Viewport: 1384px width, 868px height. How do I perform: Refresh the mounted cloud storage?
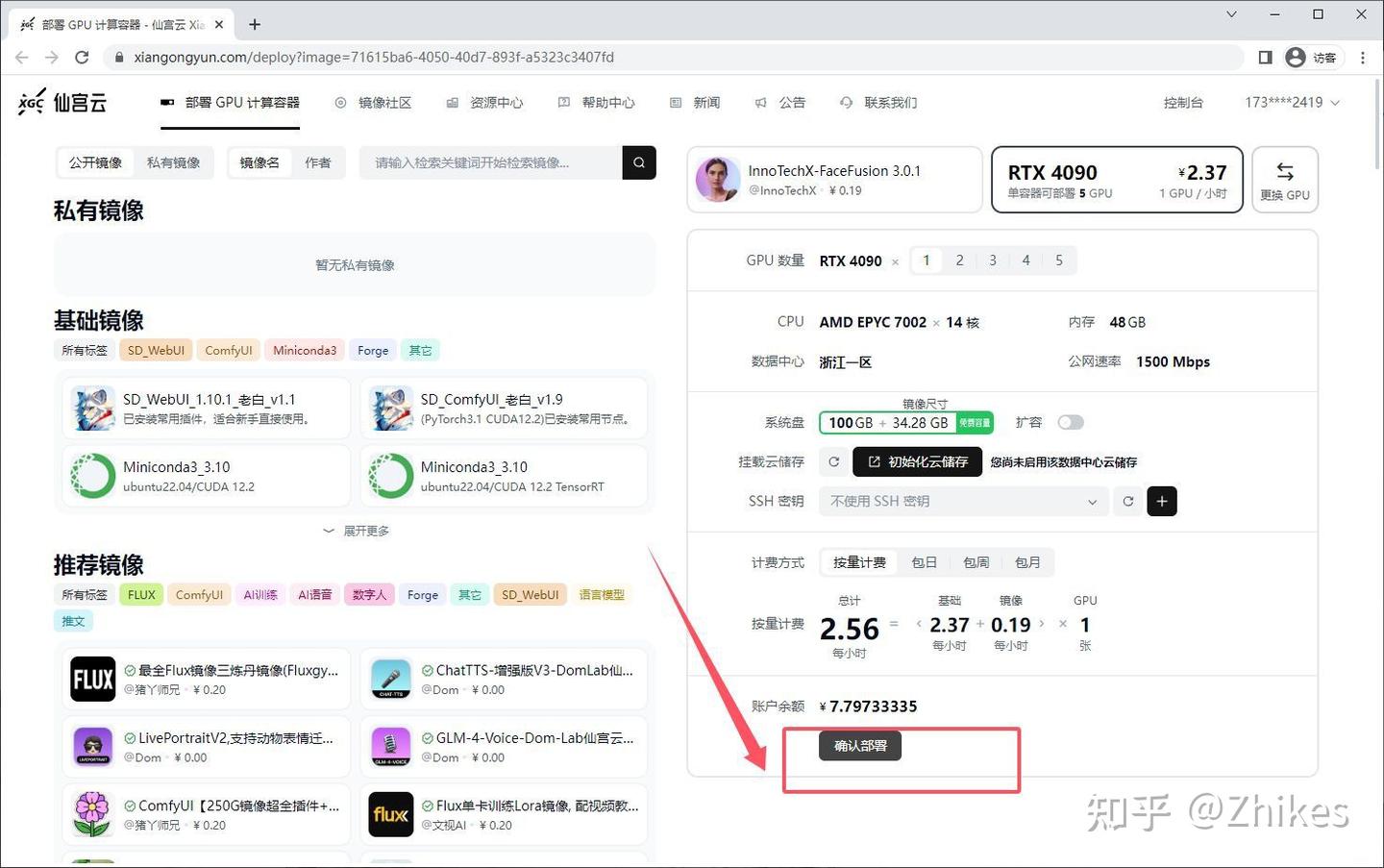click(x=834, y=462)
